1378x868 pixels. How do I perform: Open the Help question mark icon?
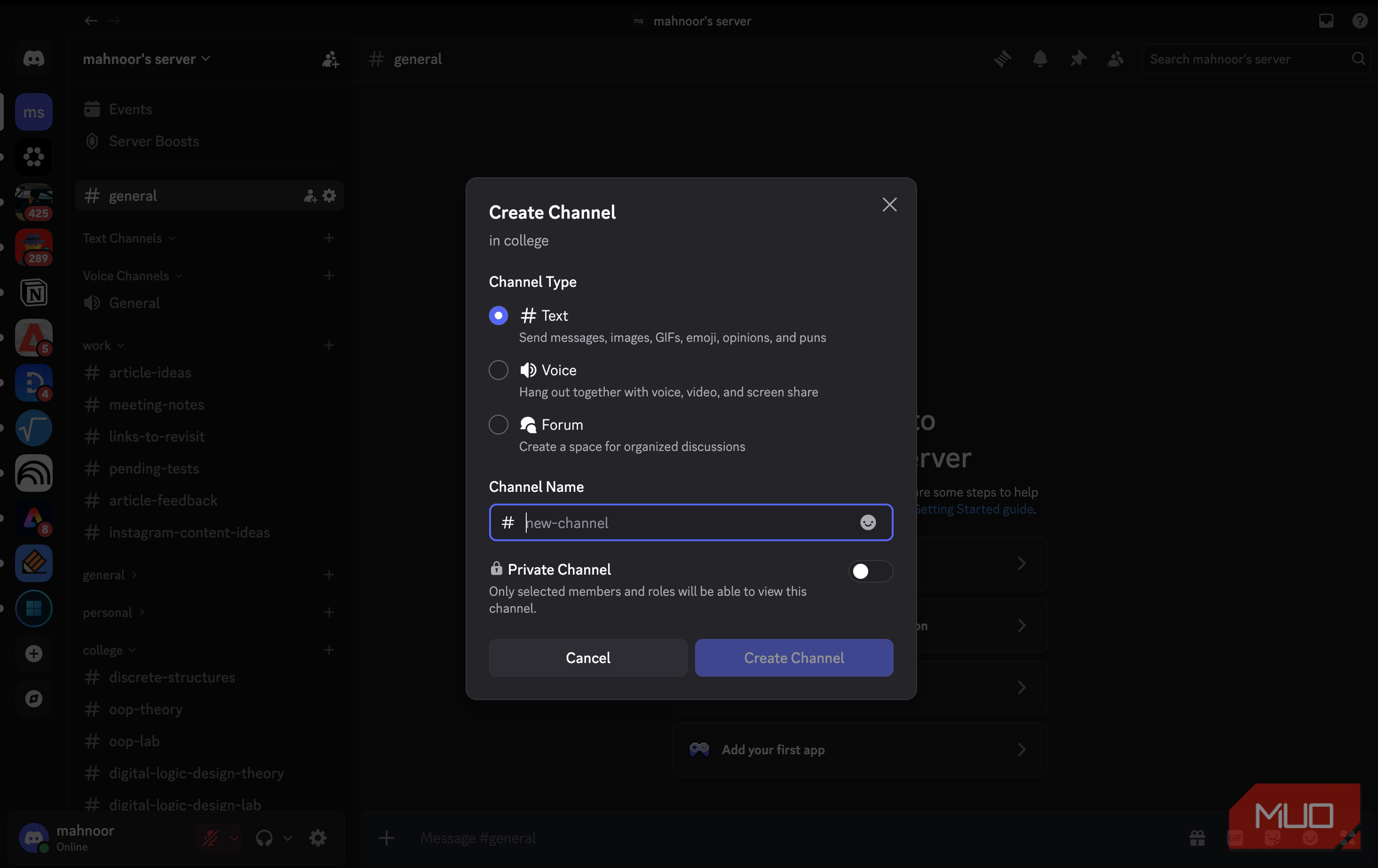1360,21
